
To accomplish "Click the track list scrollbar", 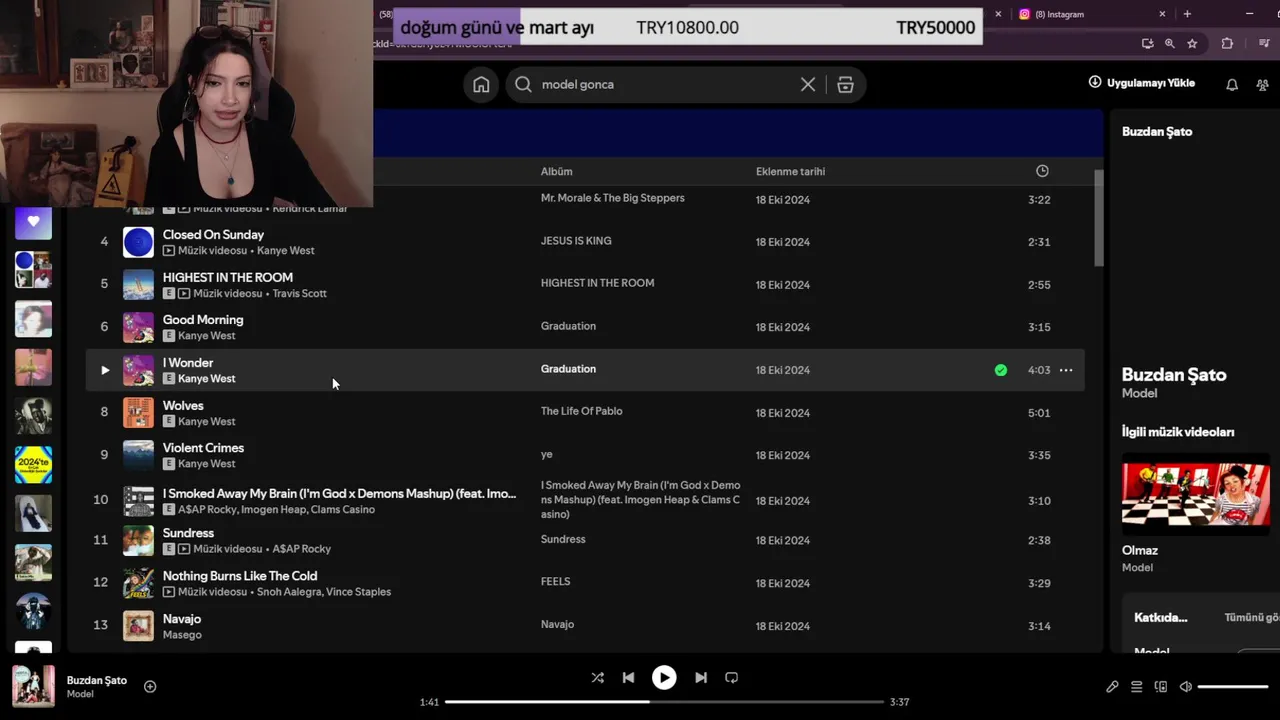I will click(x=1099, y=218).
